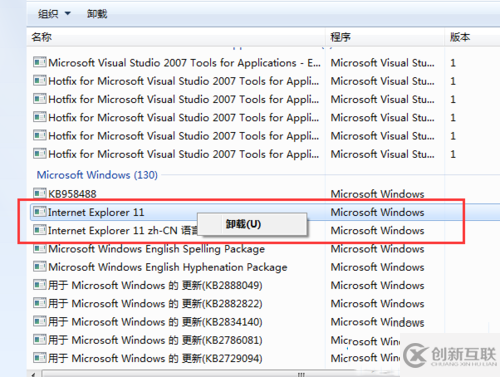500x377 pixels.
Task: Click version 1 of Visual Studio Tools for Applications
Action: [x=453, y=63]
